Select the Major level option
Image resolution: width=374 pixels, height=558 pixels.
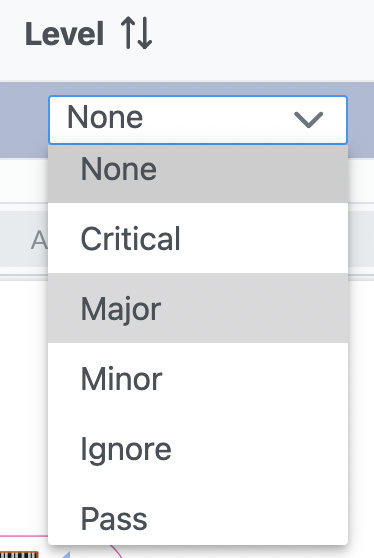[x=198, y=308]
